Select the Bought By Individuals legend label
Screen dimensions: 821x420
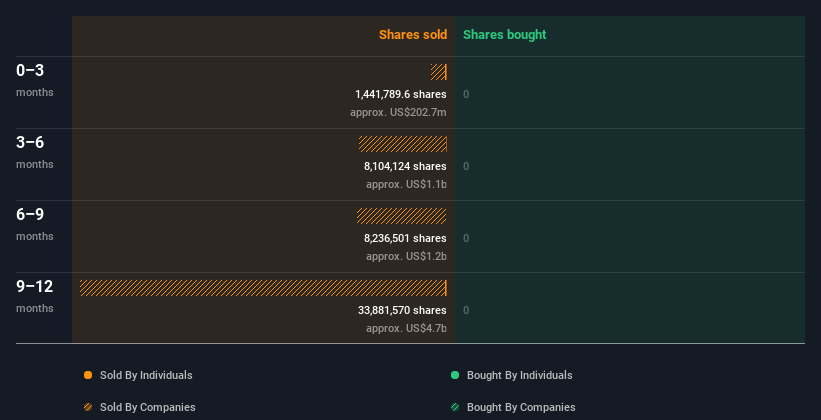[519, 375]
